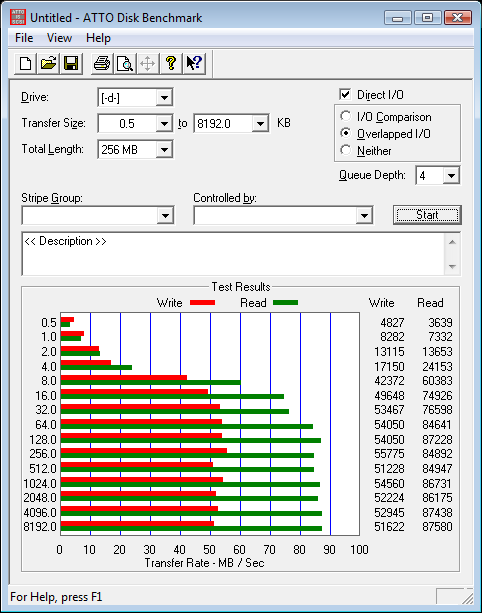The image size is (482, 613).
Task: Toggle the Direct I/O checkbox
Action: [x=345, y=94]
